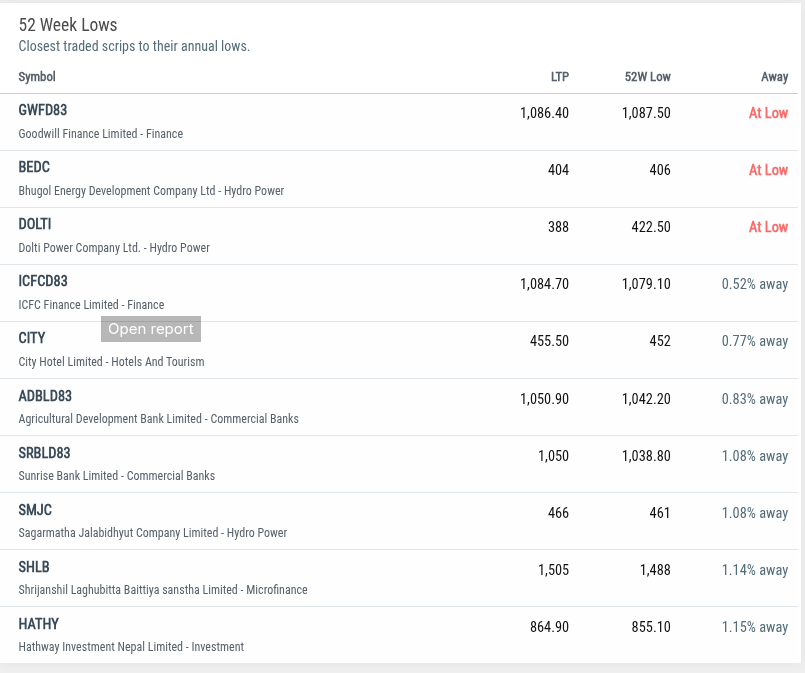
Task: Click the LTP column header
Action: [560, 77]
